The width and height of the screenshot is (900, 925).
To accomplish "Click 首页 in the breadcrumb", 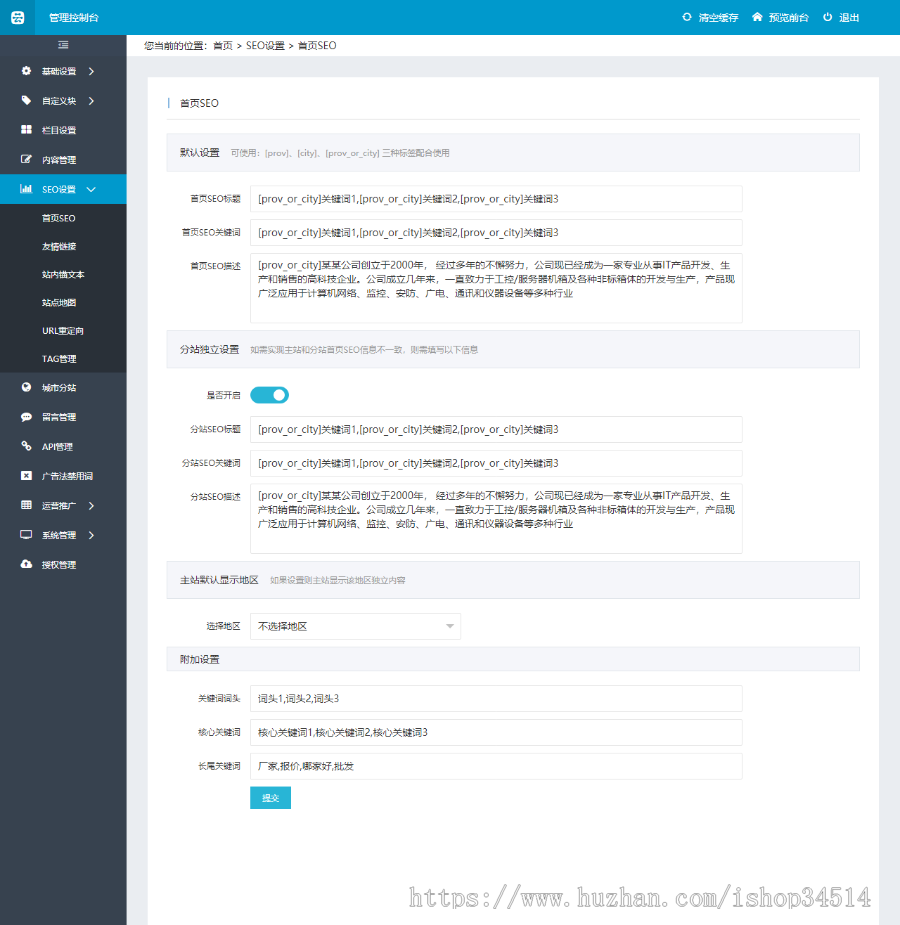I will point(222,45).
